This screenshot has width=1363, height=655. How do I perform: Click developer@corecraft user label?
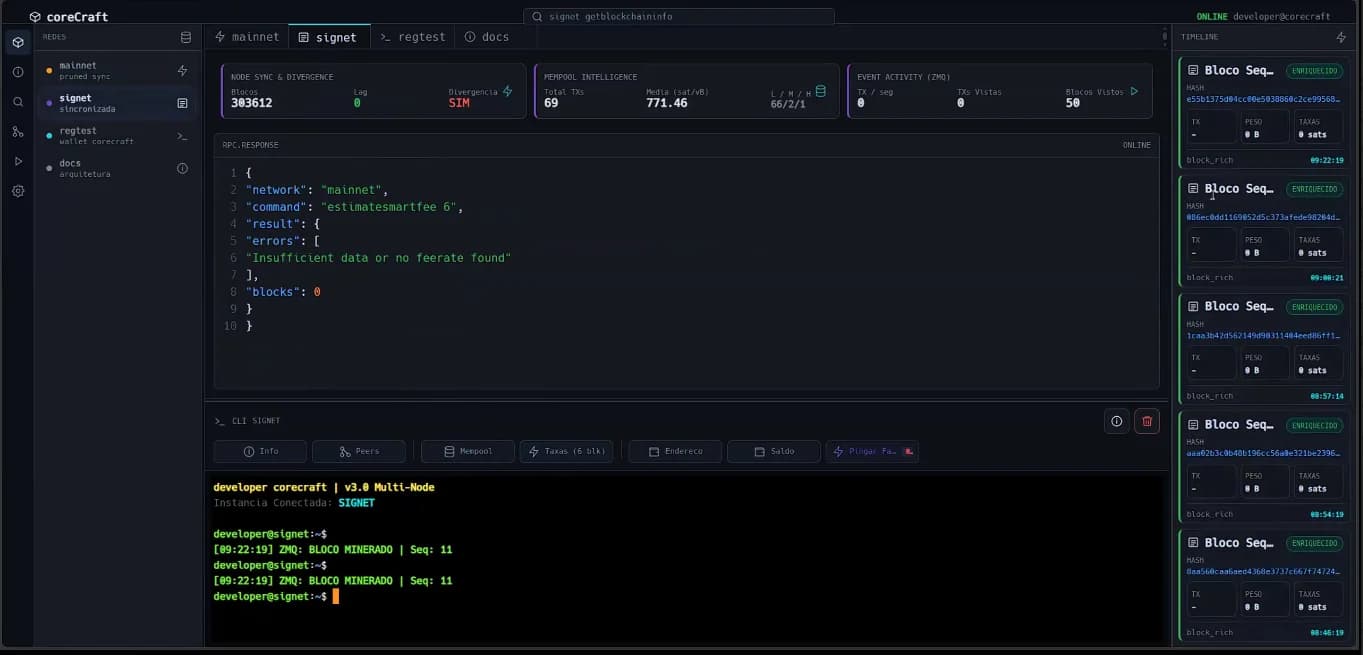[1282, 17]
